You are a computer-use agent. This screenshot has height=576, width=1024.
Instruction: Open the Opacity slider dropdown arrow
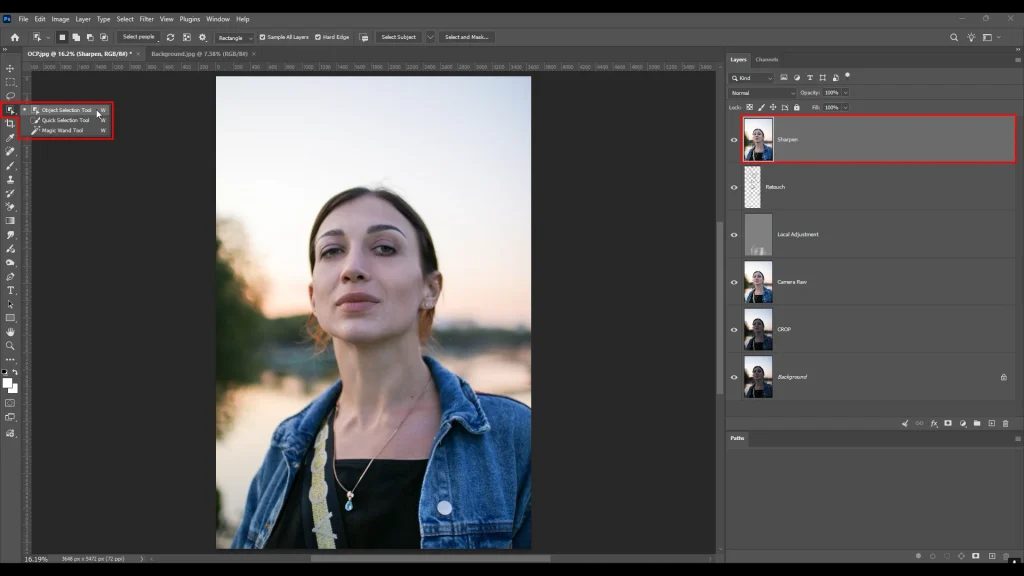tap(845, 93)
